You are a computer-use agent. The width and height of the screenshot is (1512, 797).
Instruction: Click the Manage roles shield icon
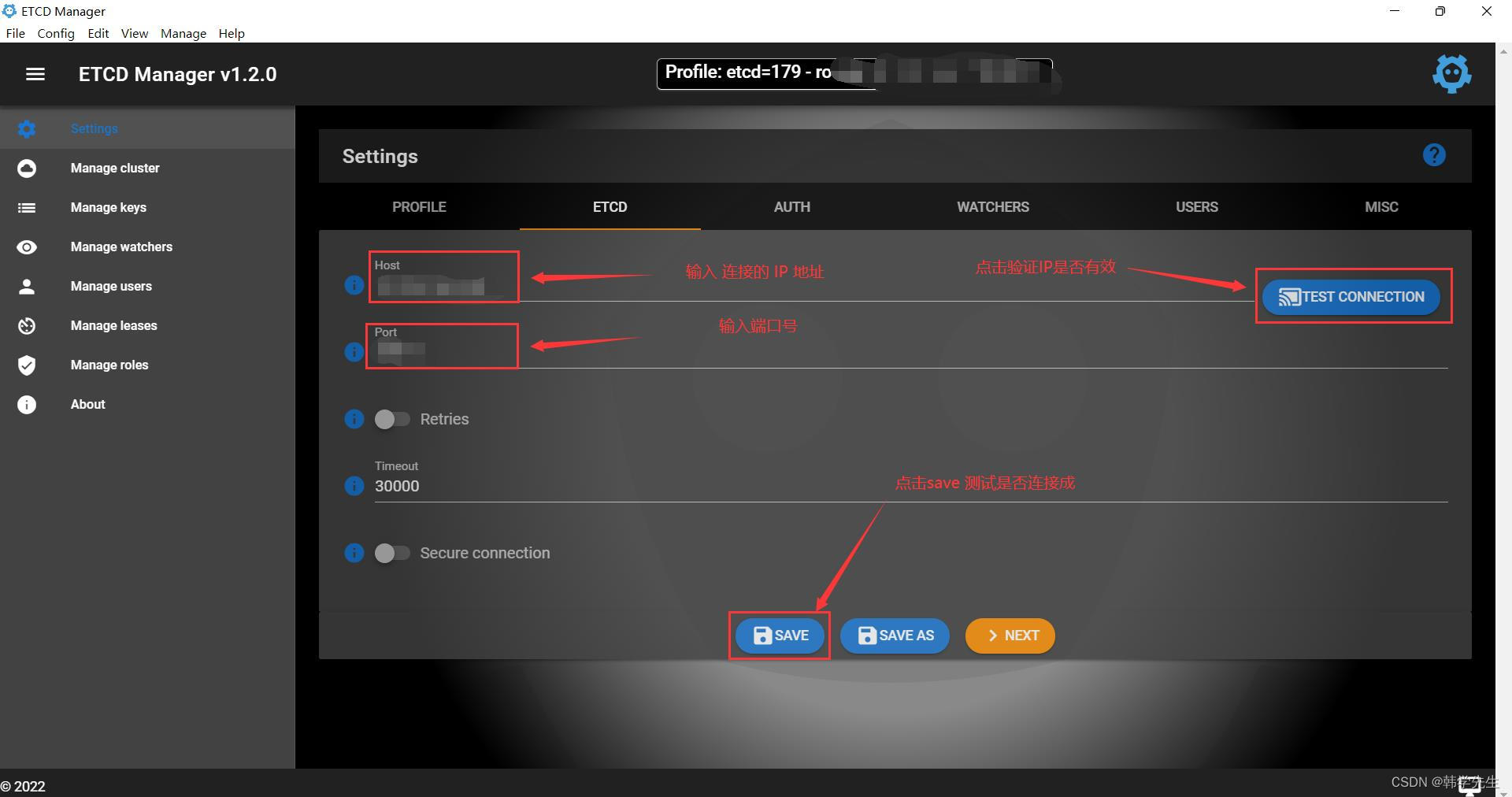(x=27, y=365)
